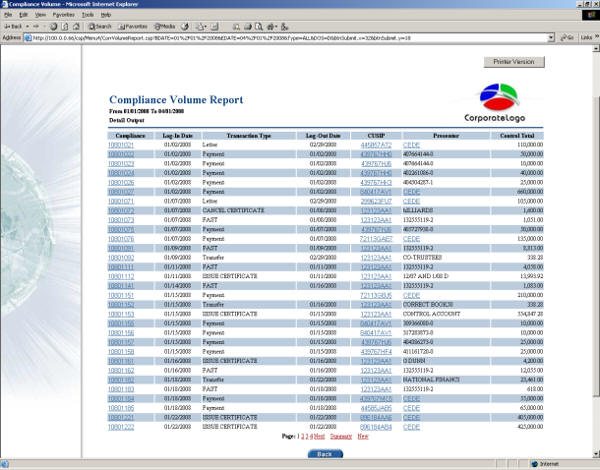Go to the Home page icon
Image resolution: width=600 pixels, height=470 pixels.
click(x=76, y=26)
